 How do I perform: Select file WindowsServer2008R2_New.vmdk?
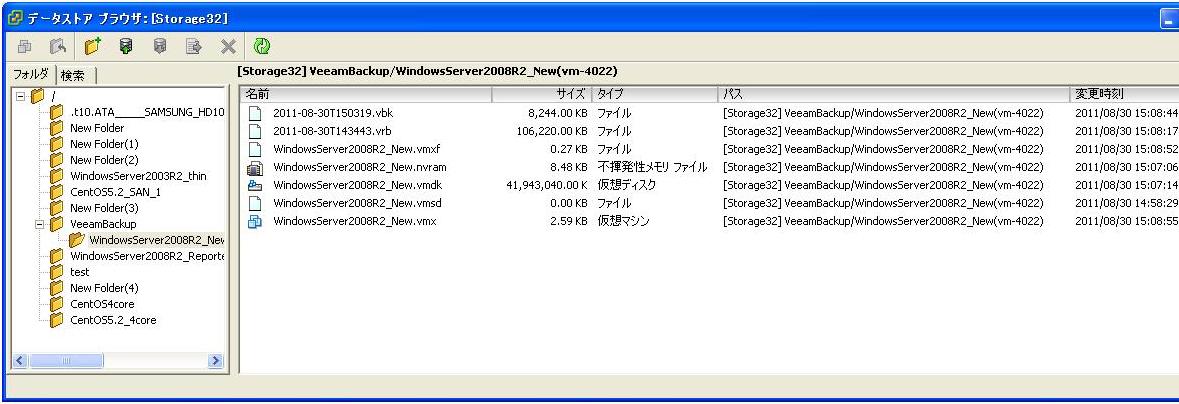(357, 185)
